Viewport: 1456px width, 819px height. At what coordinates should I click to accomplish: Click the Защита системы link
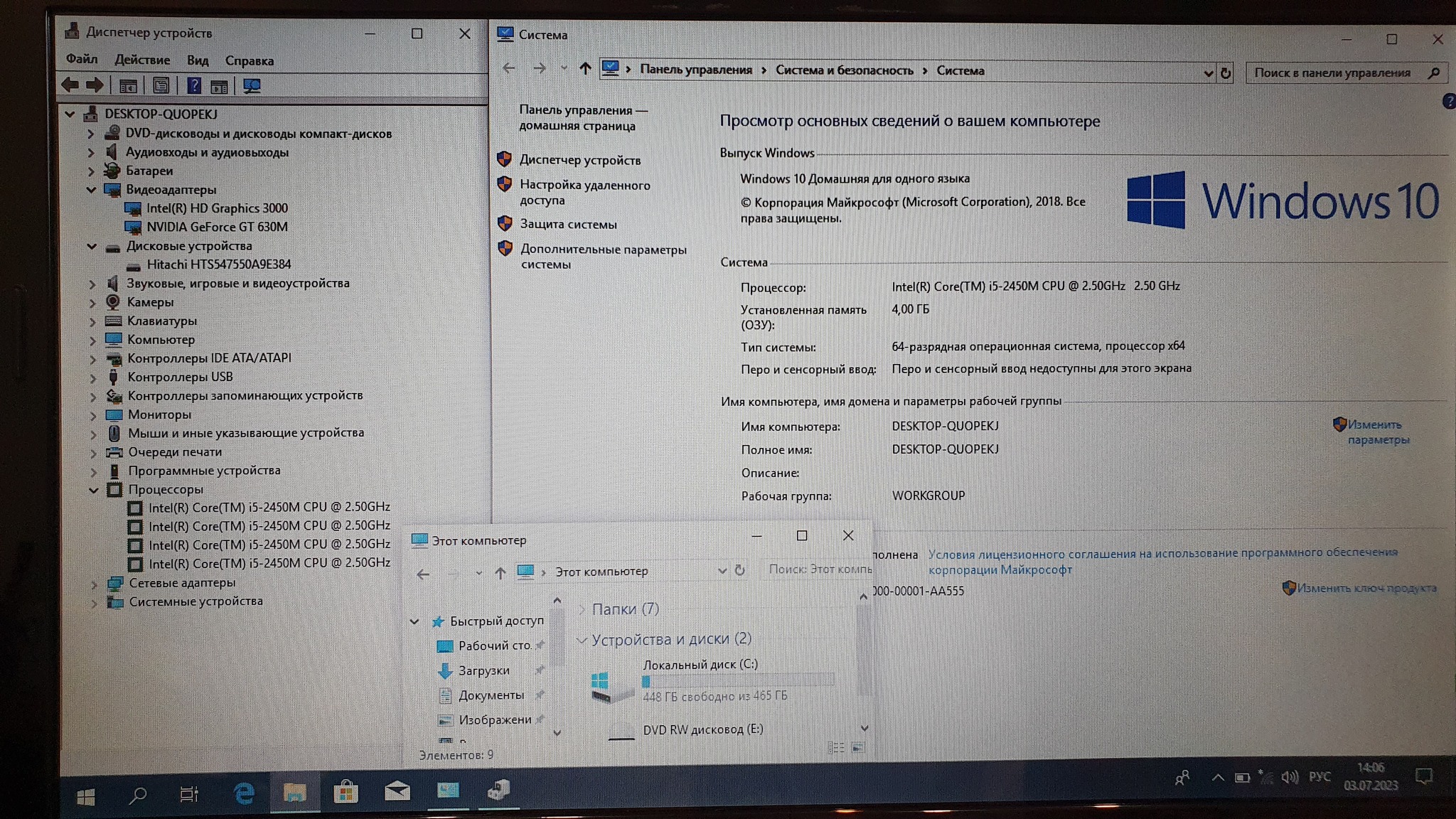[568, 224]
